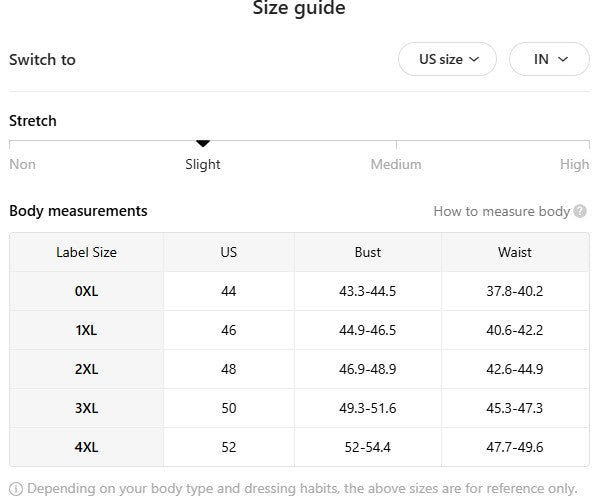Click the Bust column header
Screen dimensions: 606x499
point(368,252)
